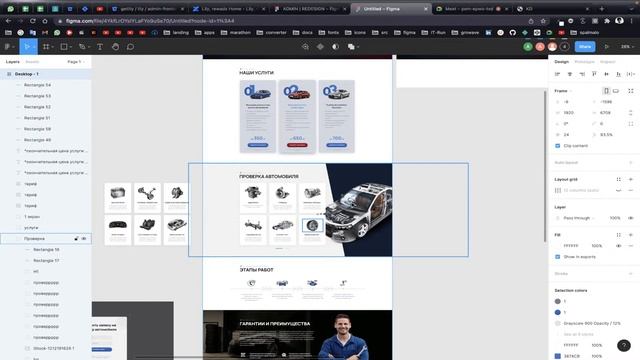
Task: Set frame to landscape orientation
Action: click(616, 91)
